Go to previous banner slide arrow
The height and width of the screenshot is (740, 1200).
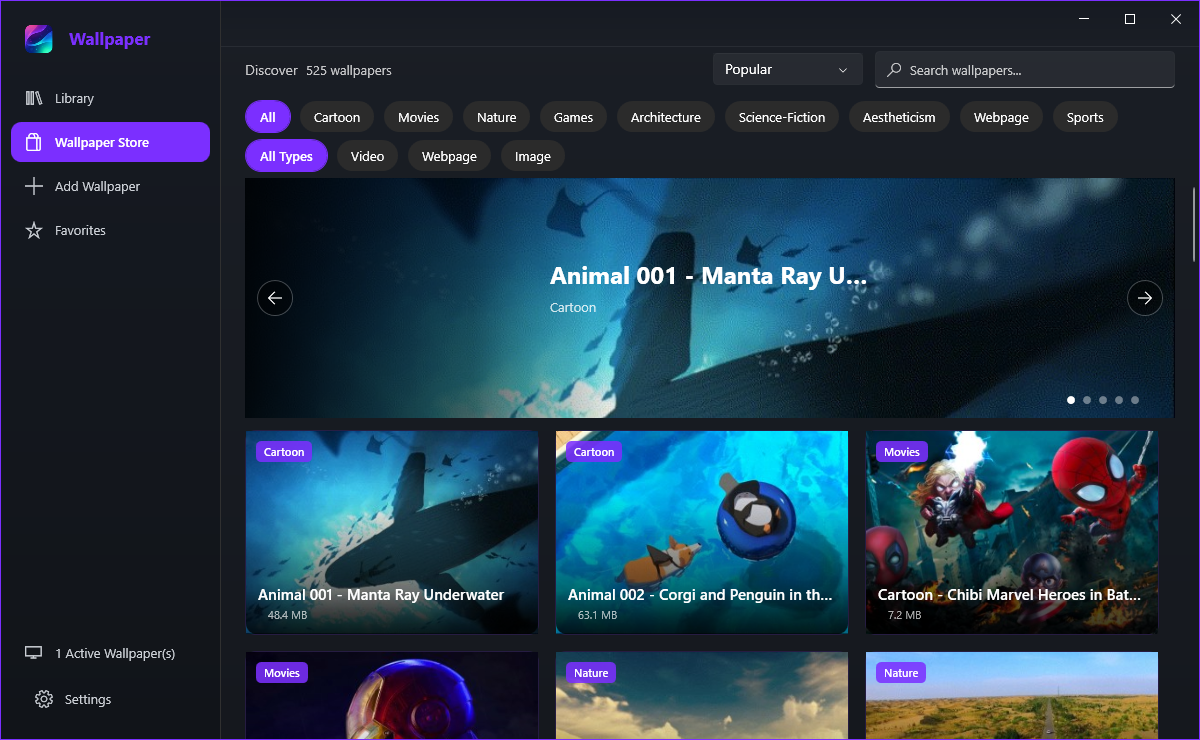275,298
